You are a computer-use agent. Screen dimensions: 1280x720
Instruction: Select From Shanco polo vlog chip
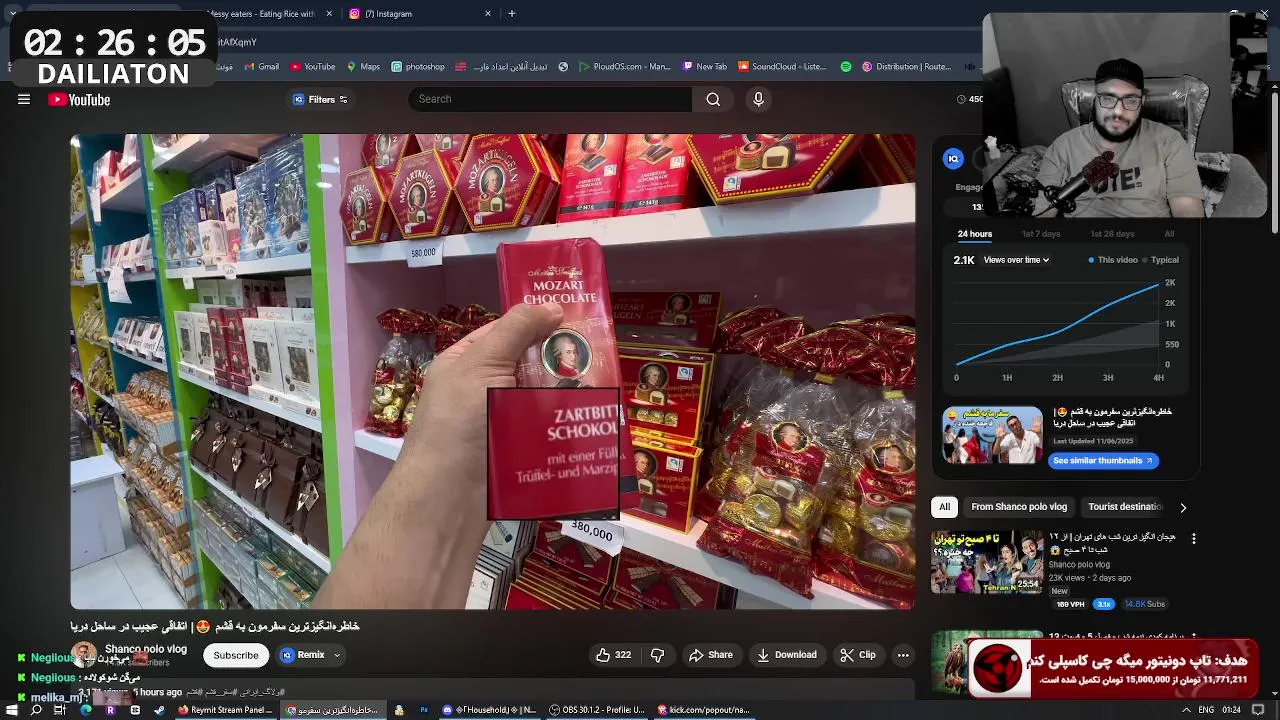pyautogui.click(x=1019, y=507)
